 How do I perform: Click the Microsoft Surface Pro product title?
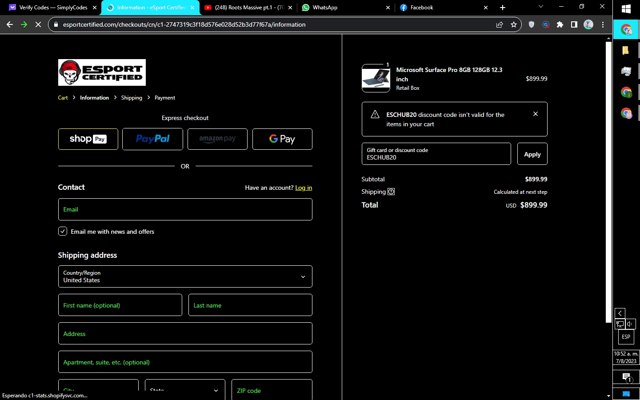[449, 74]
